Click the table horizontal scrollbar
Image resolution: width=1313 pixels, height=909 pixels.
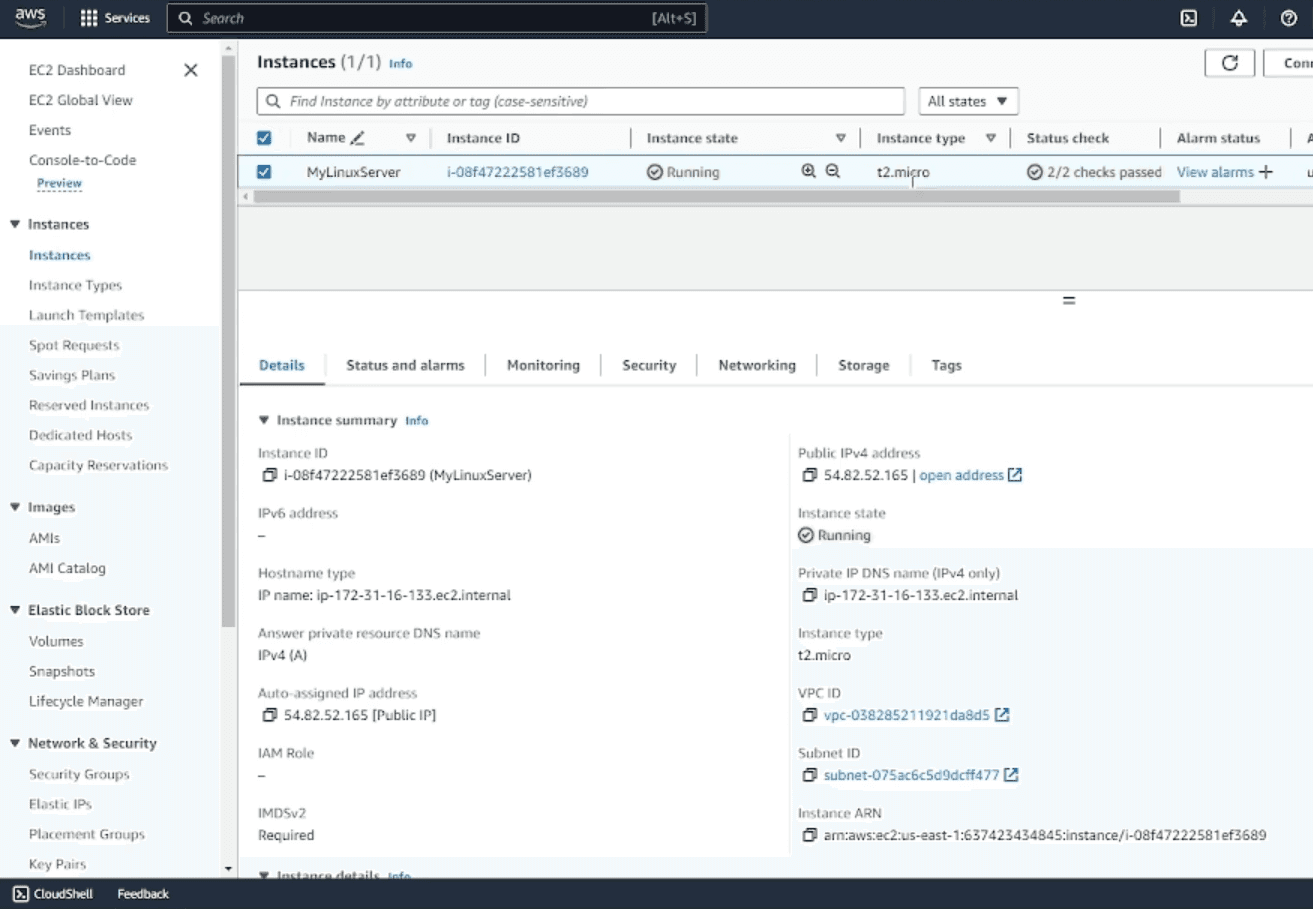coord(716,197)
